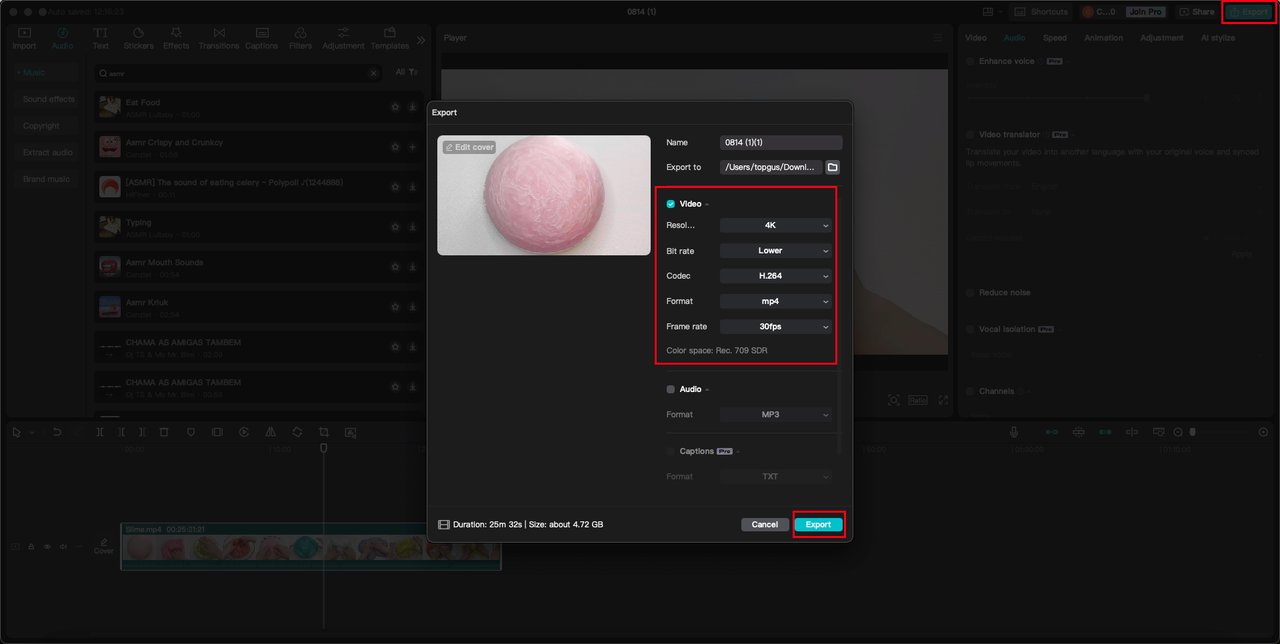The width and height of the screenshot is (1280, 644).
Task: Collapse the Audio section arrow
Action: [x=707, y=389]
